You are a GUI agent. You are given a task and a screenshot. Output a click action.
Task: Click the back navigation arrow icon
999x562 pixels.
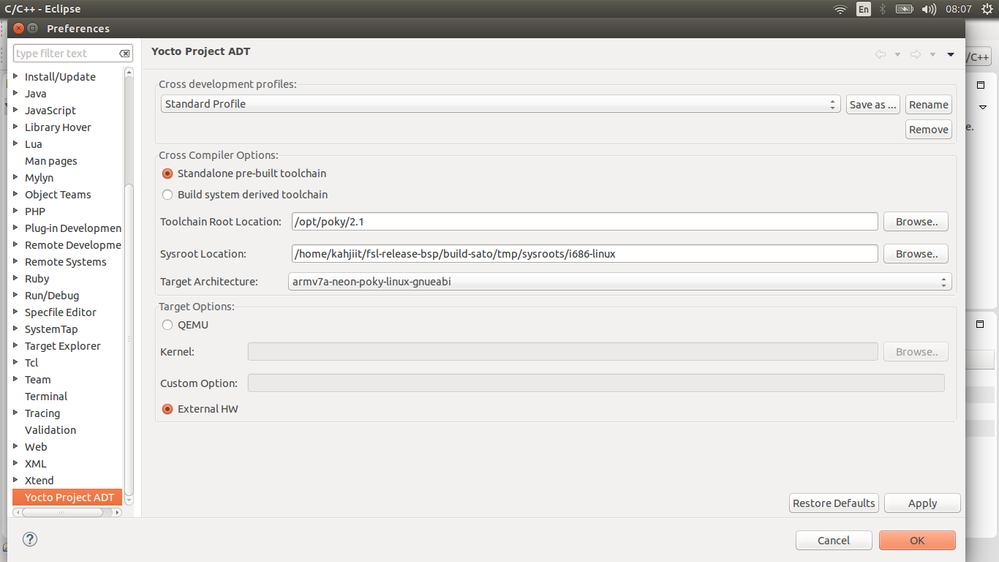880,54
